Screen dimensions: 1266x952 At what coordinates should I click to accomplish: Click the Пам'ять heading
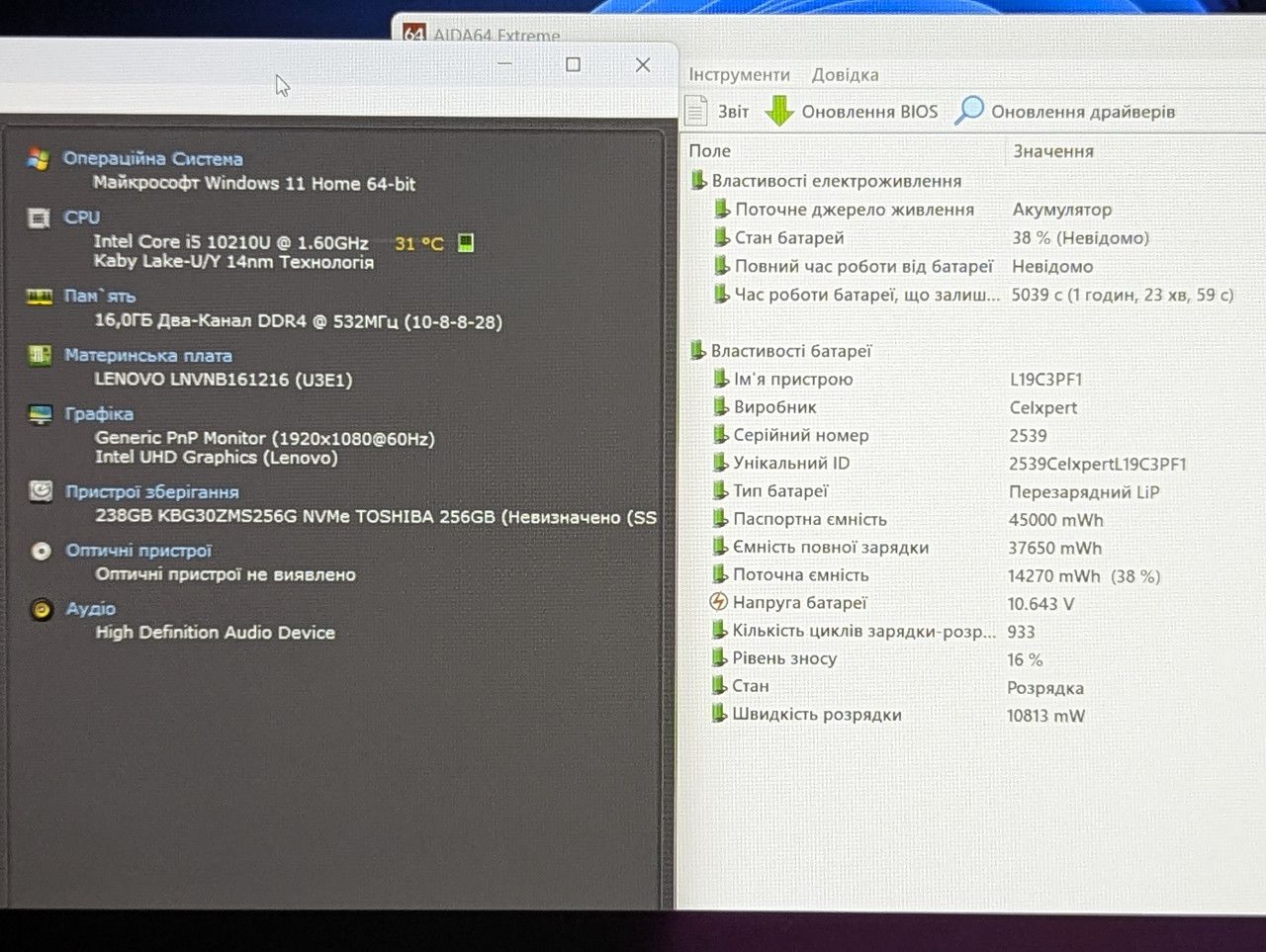coord(100,296)
